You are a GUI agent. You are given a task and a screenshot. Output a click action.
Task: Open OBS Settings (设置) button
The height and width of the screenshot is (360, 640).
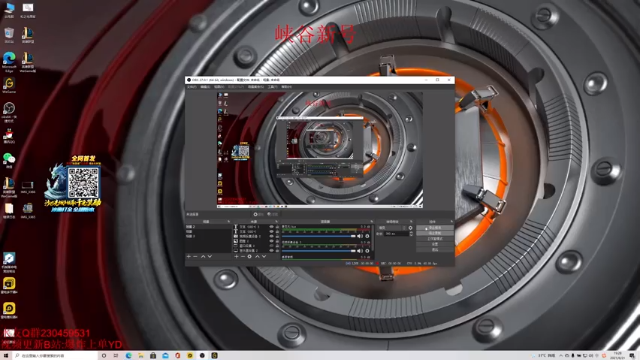point(435,244)
